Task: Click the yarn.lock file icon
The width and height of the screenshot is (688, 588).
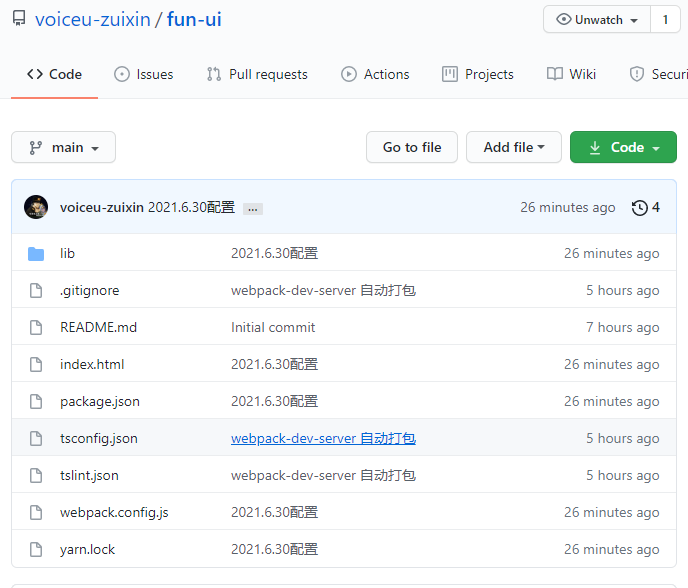Action: click(x=36, y=549)
